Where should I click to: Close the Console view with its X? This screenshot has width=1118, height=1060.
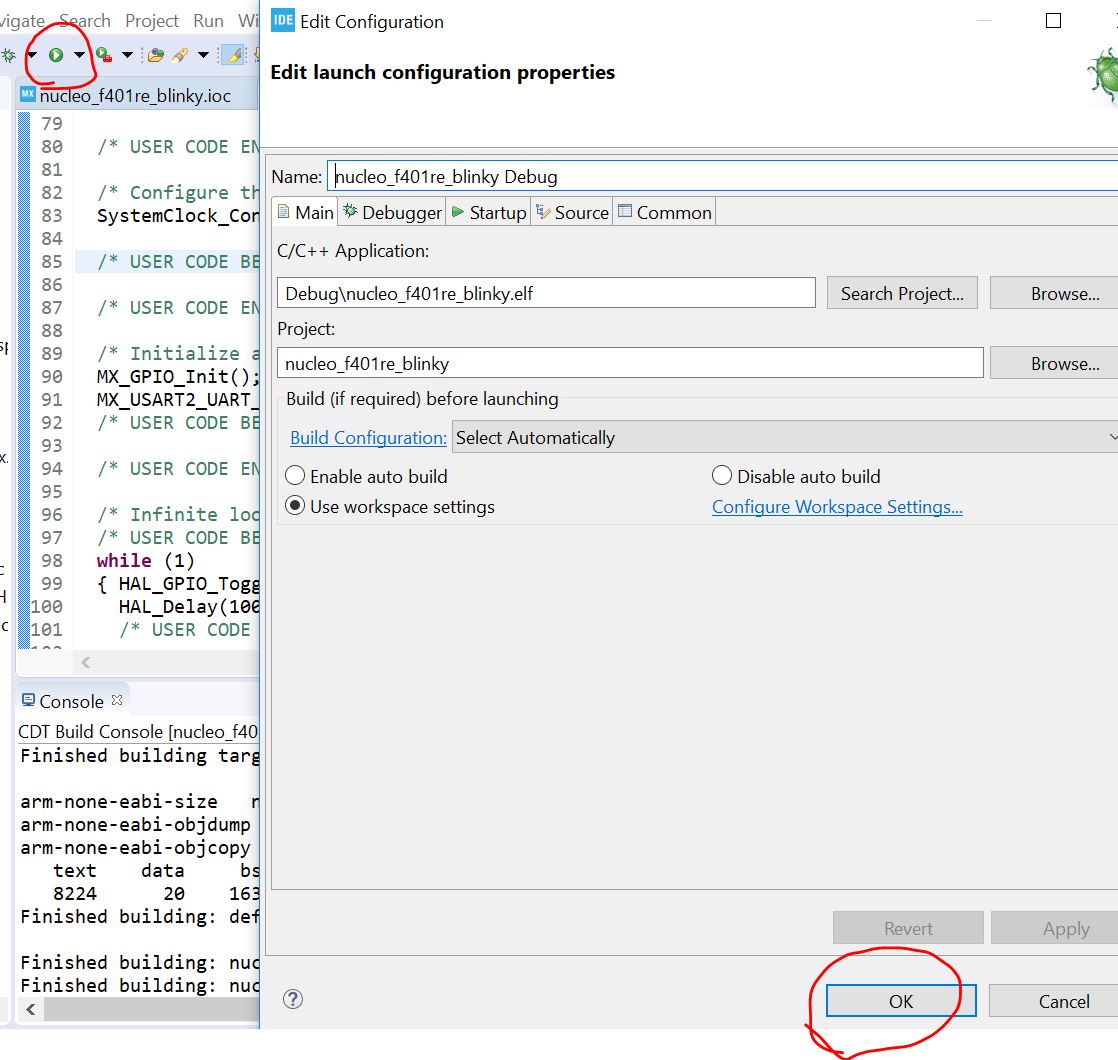116,700
